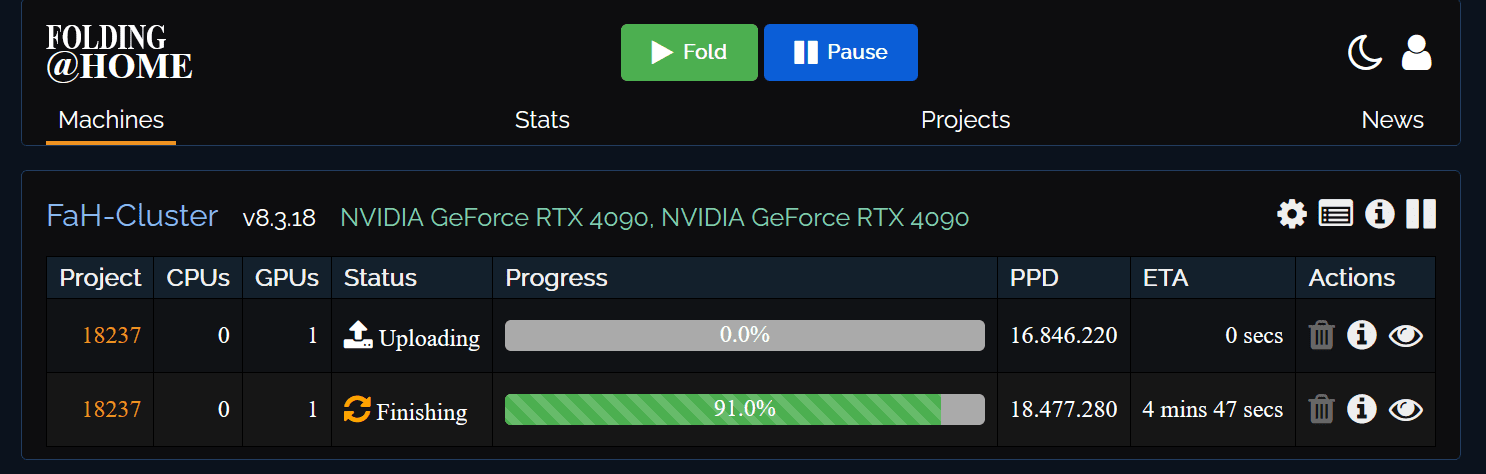Show info for the Finishing work unit
This screenshot has height=474, width=1486.
point(1361,409)
